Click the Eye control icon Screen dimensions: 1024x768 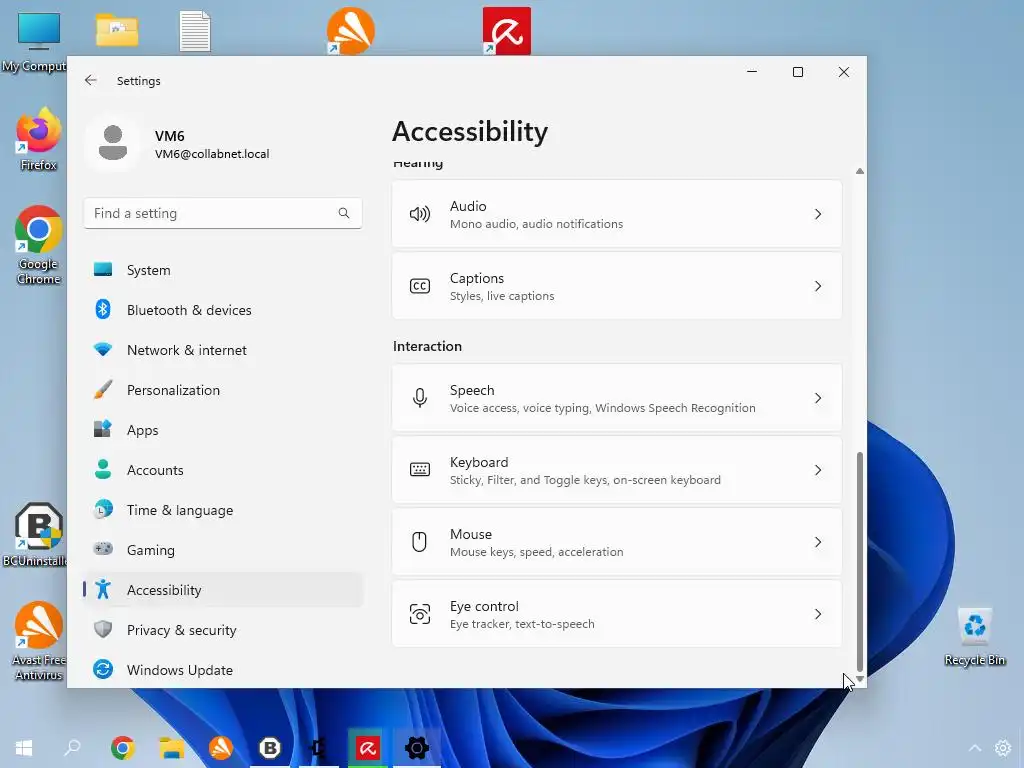tap(419, 614)
